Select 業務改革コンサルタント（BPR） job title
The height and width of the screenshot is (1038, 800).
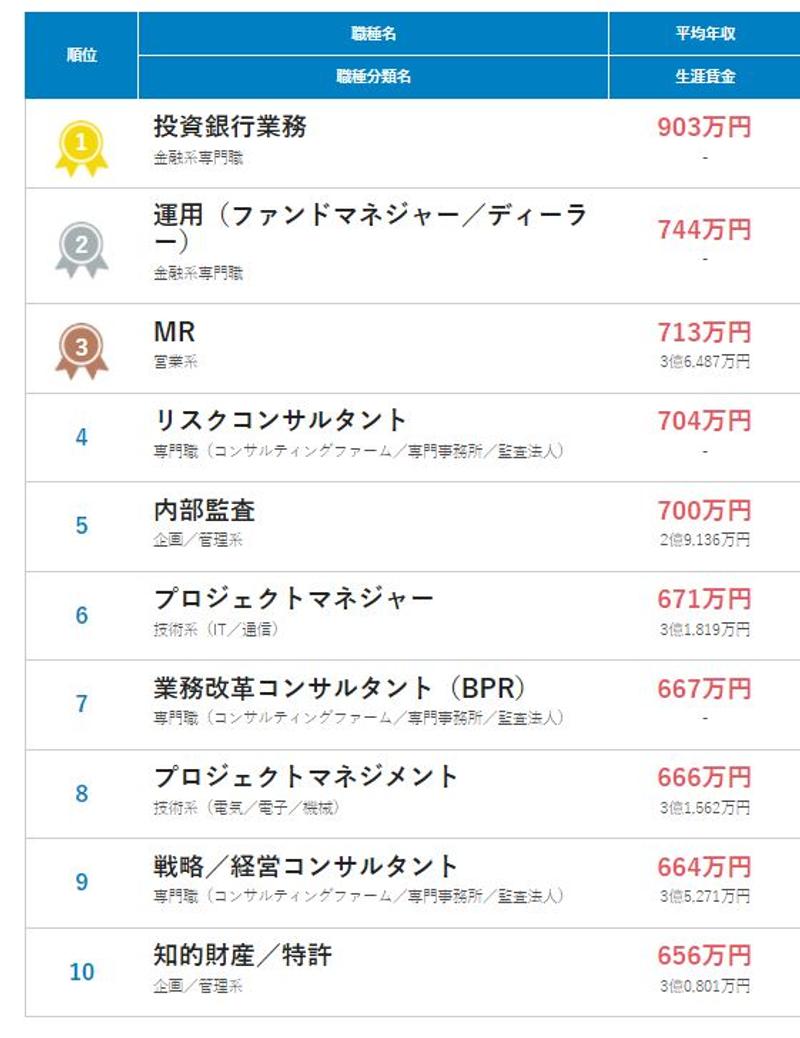pyautogui.click(x=340, y=688)
